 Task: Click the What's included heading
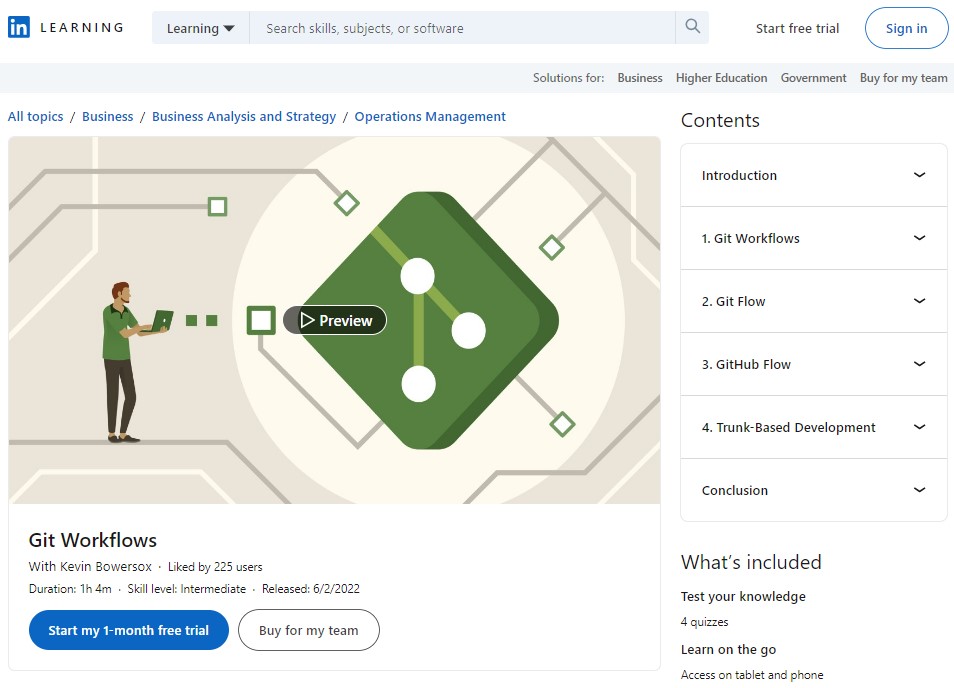[x=751, y=562]
